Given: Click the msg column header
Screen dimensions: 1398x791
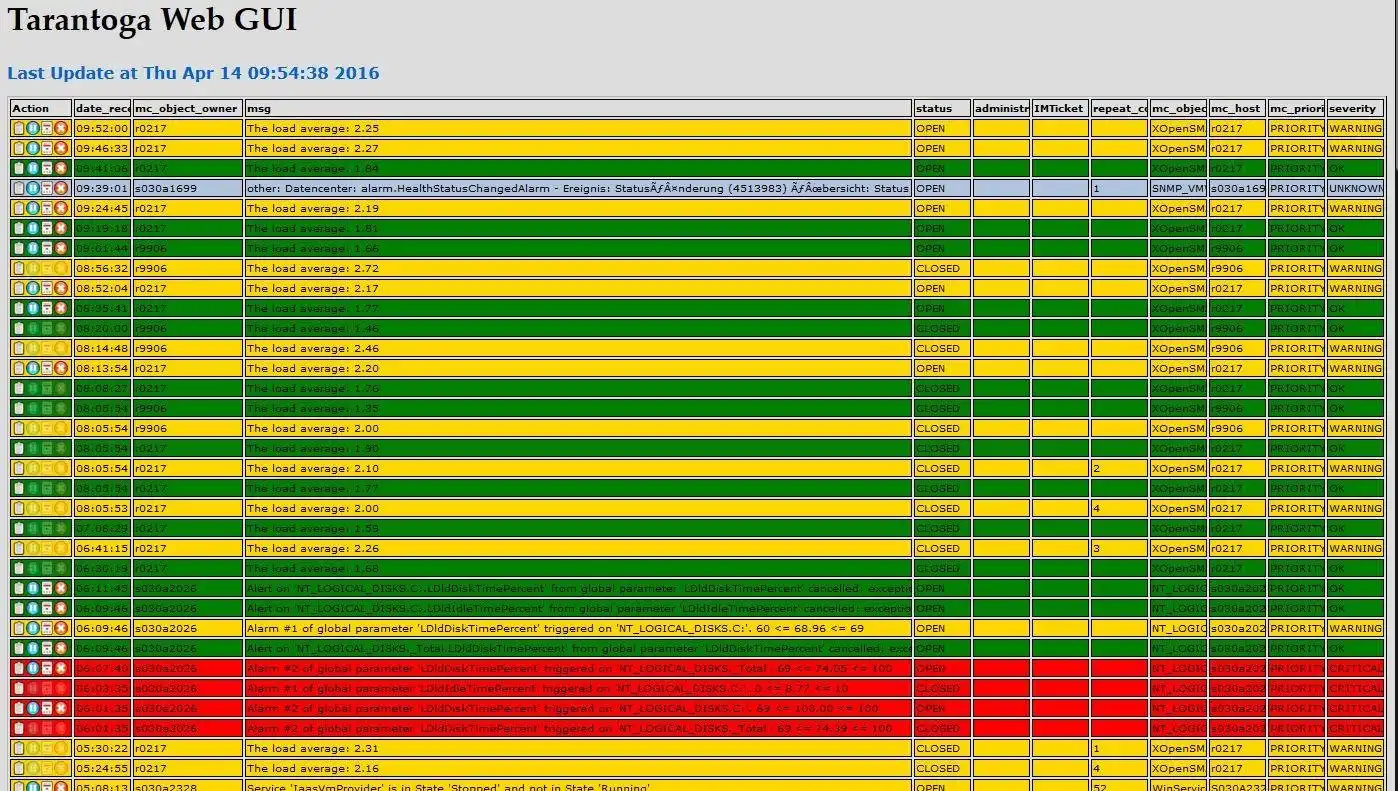Looking at the screenshot, I should coord(578,108).
